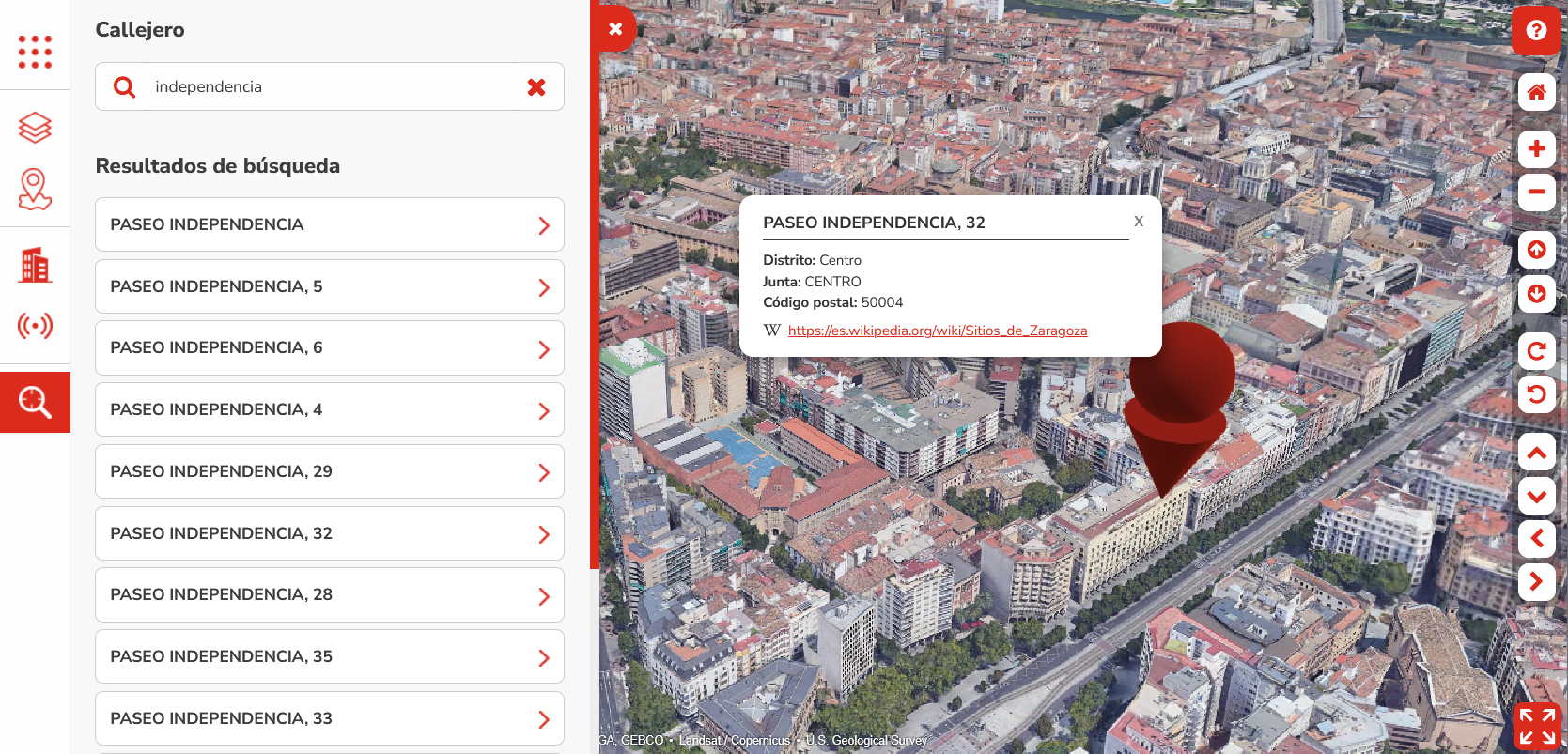Image resolution: width=1568 pixels, height=754 pixels.
Task: Click the Callejero search input field
Action: 329,87
